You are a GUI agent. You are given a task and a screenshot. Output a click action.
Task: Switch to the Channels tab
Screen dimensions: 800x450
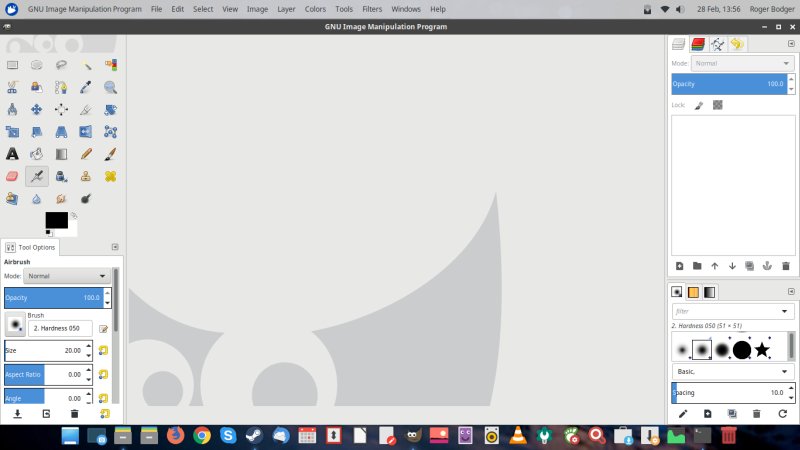[x=698, y=44]
